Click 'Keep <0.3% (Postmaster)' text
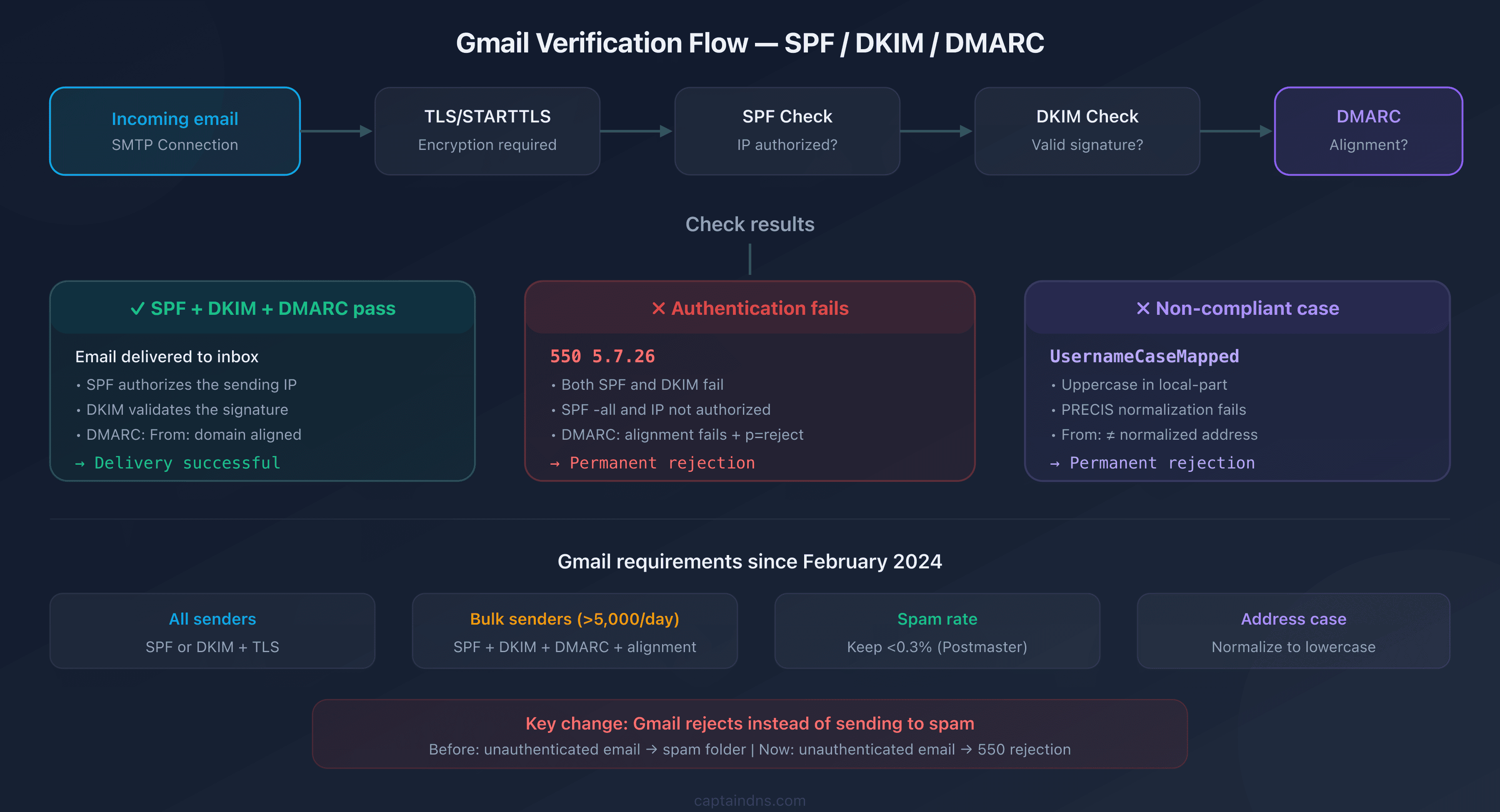 coord(937,647)
